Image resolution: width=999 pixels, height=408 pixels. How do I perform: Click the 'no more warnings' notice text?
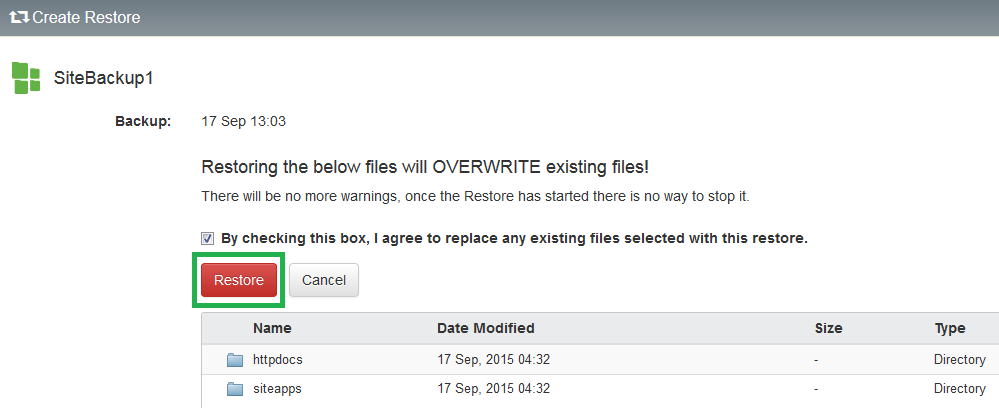(475, 196)
